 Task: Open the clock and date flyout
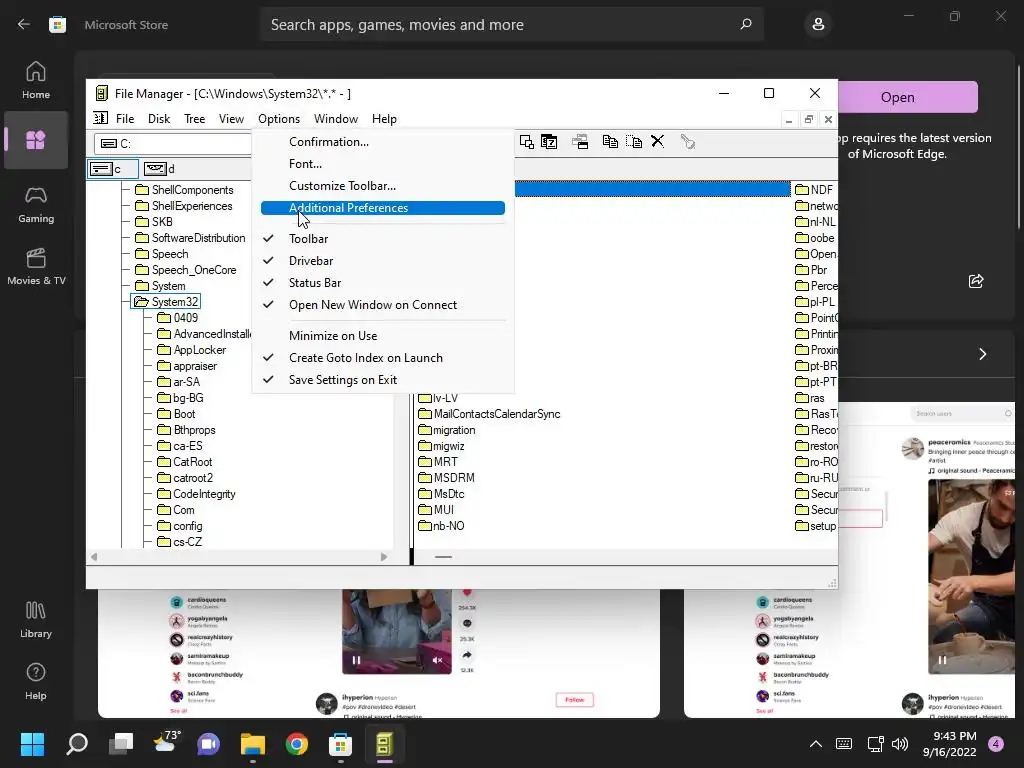[x=950, y=744]
